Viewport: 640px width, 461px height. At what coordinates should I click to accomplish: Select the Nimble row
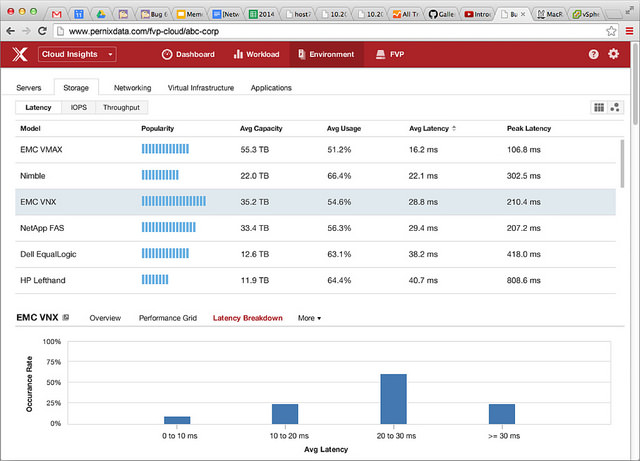pos(316,176)
